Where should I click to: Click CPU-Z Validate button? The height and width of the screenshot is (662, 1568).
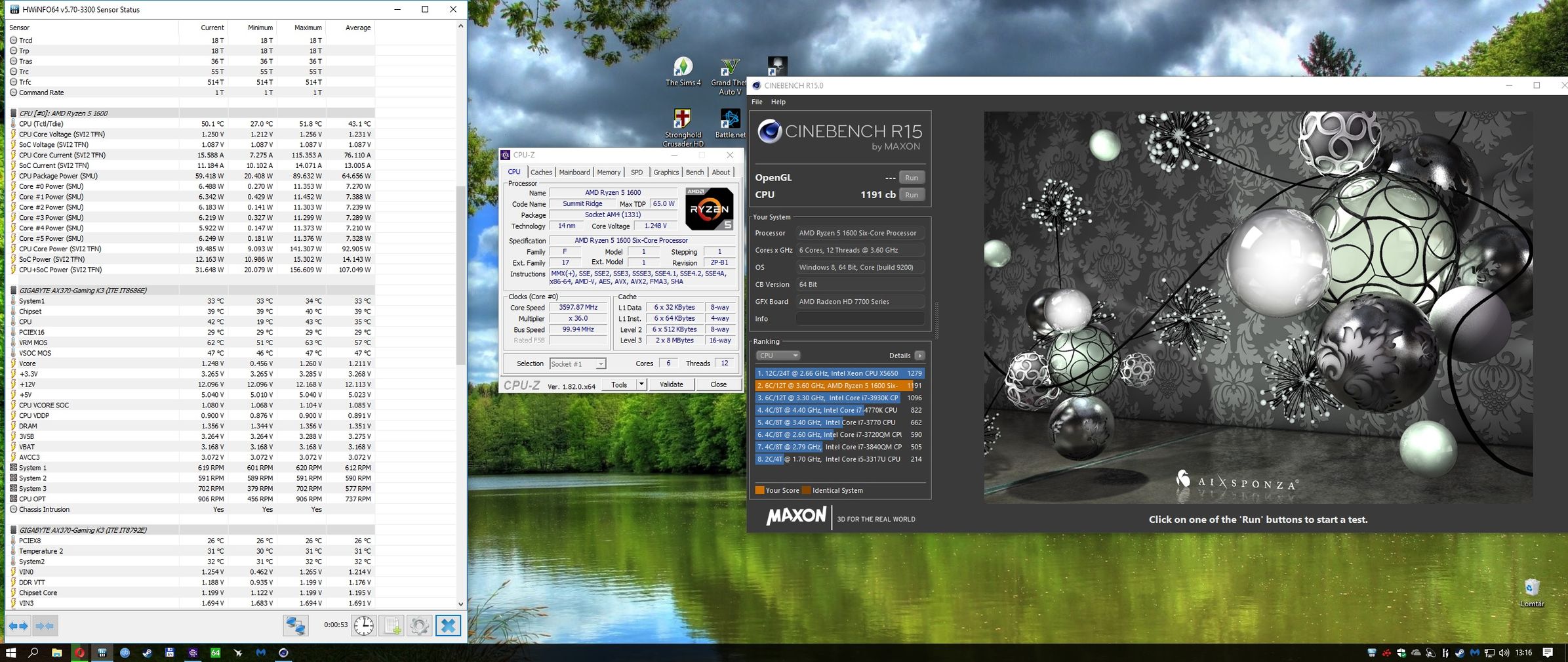pyautogui.click(x=671, y=384)
